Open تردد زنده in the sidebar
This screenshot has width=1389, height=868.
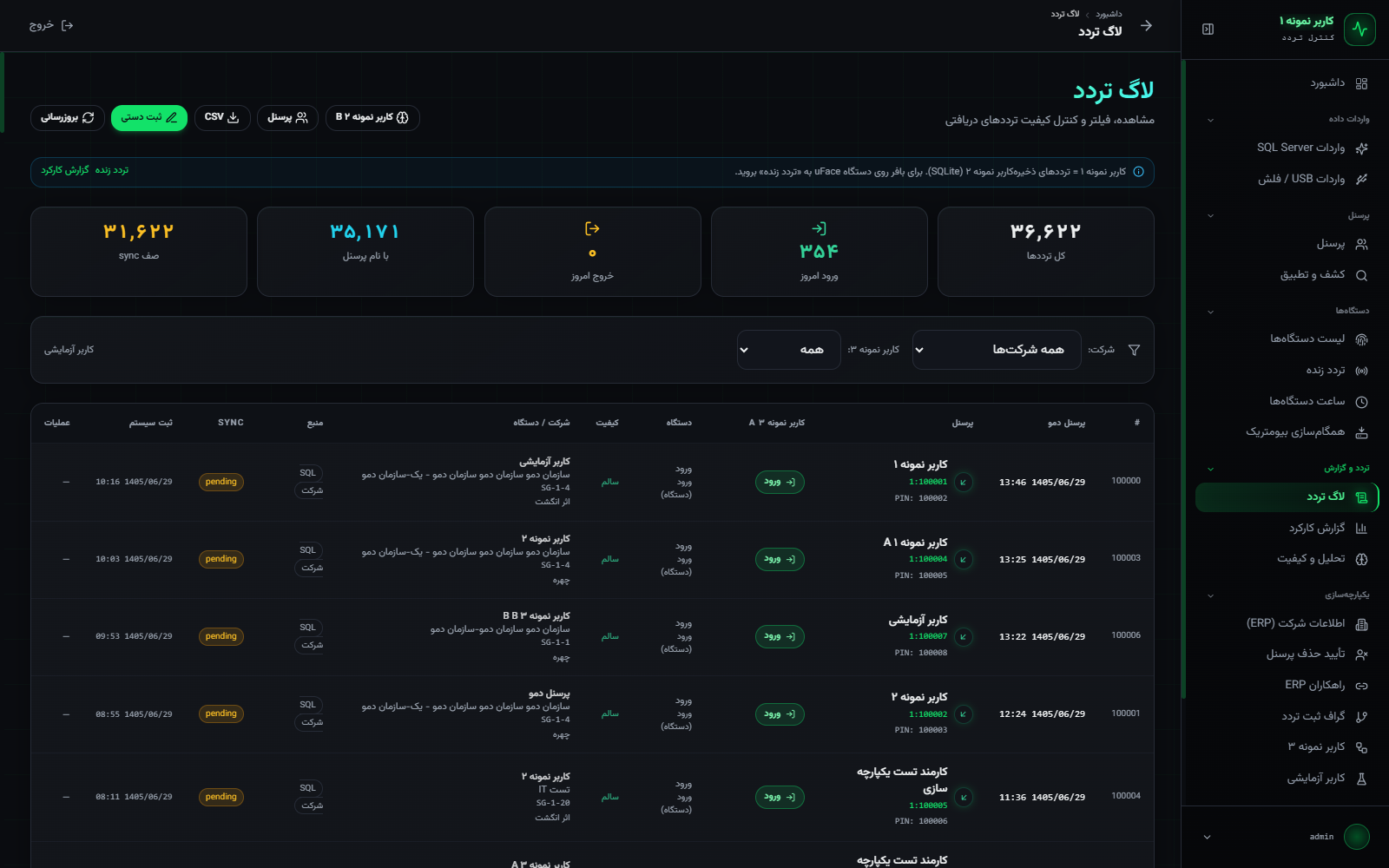point(1287,371)
